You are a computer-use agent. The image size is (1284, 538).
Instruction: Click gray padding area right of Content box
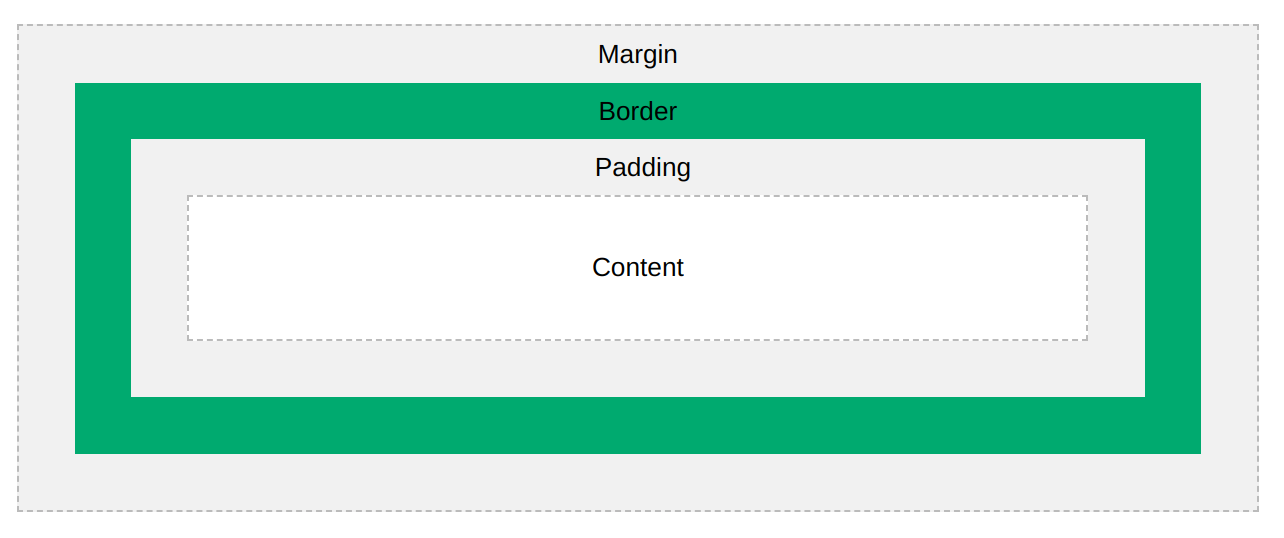pos(1116,268)
